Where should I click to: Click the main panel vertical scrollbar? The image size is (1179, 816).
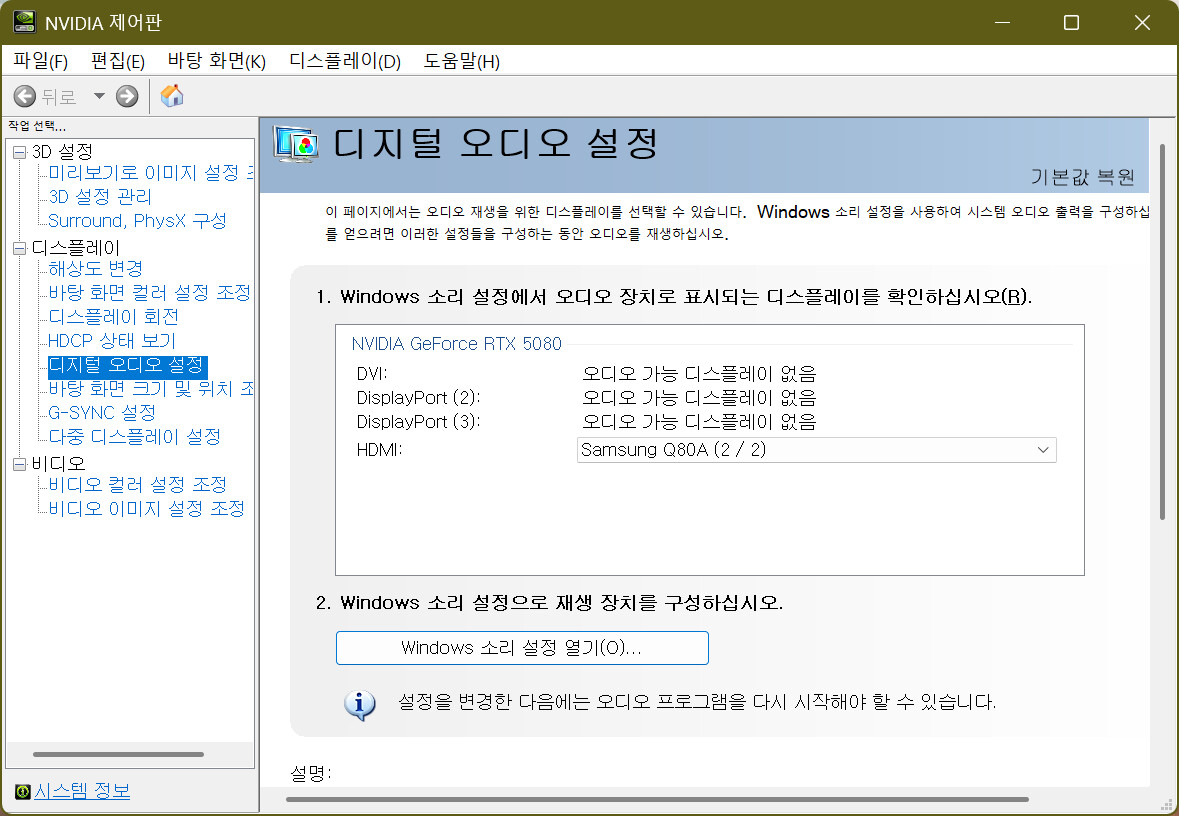[1162, 332]
